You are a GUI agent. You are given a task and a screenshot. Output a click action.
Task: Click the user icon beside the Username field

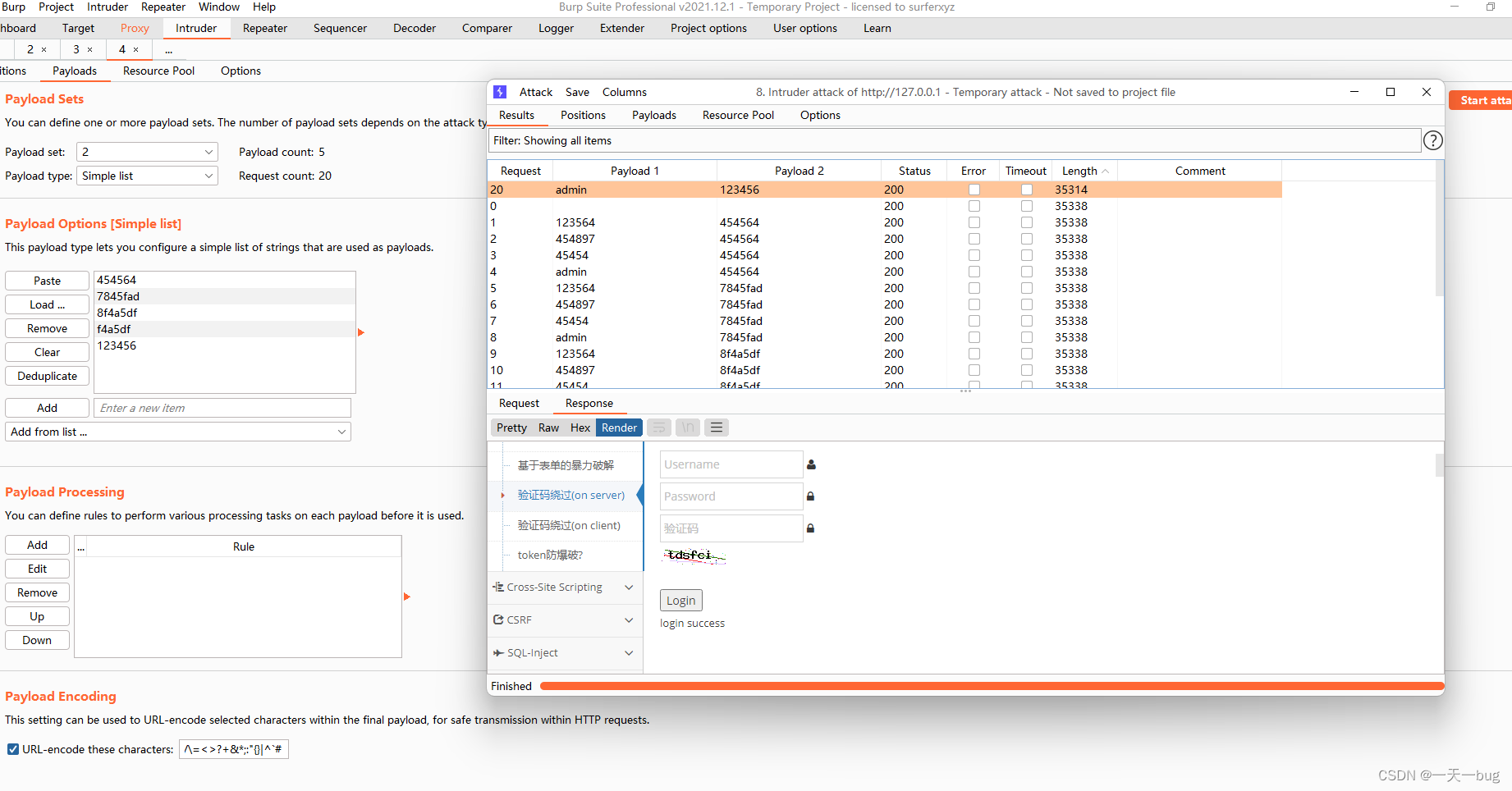point(811,464)
